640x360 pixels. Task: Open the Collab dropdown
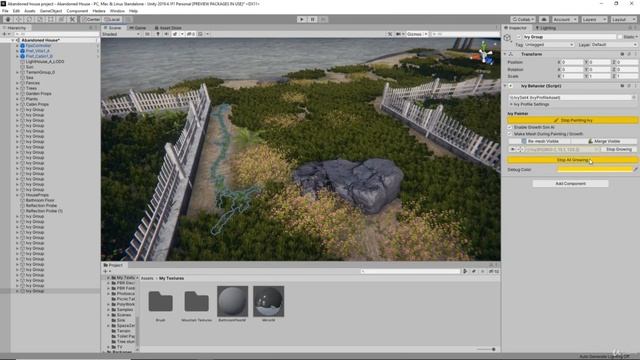click(x=523, y=19)
